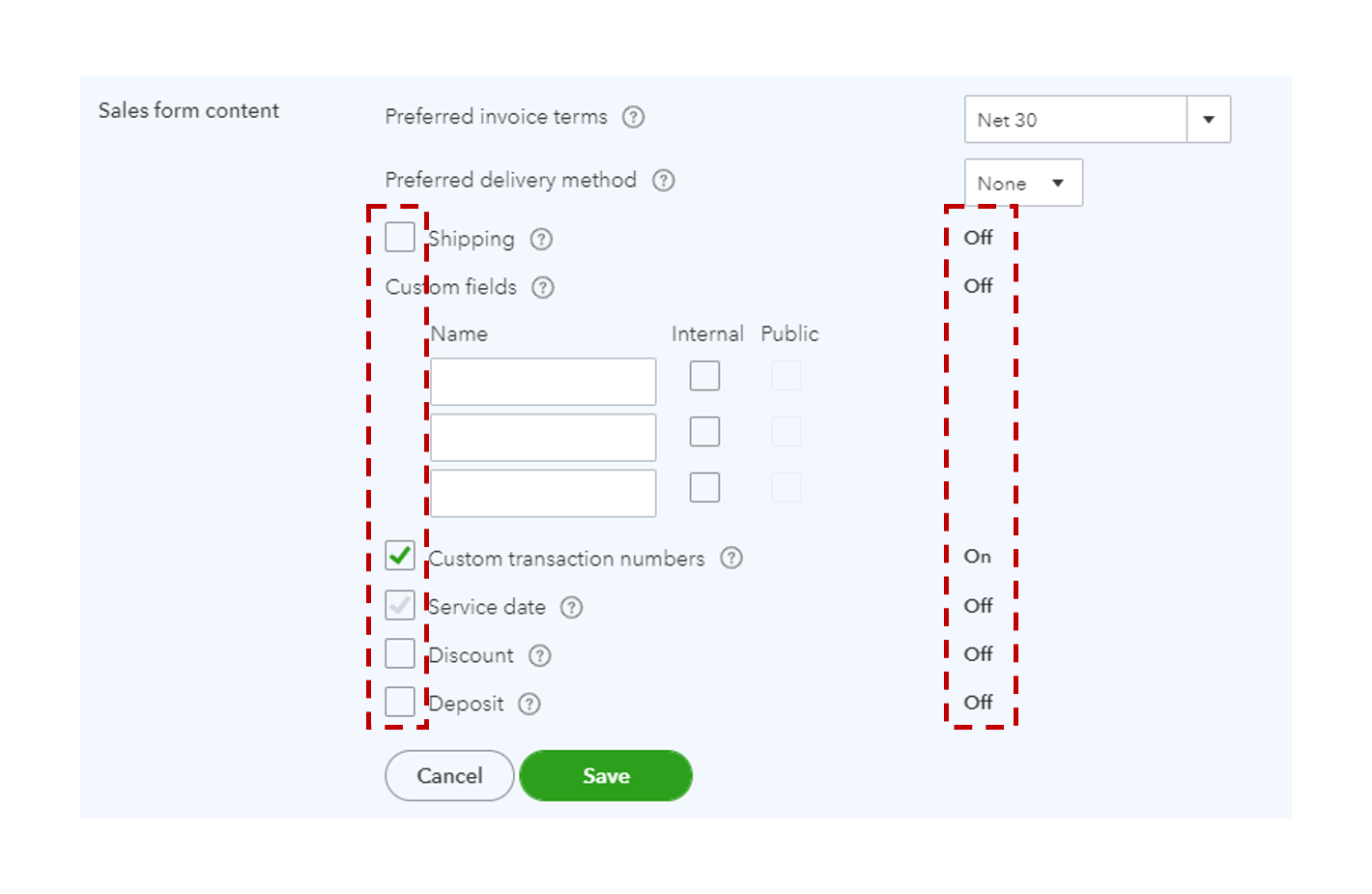Image resolution: width=1372 pixels, height=894 pixels.
Task: Click the Discount help question mark
Action: (x=539, y=655)
